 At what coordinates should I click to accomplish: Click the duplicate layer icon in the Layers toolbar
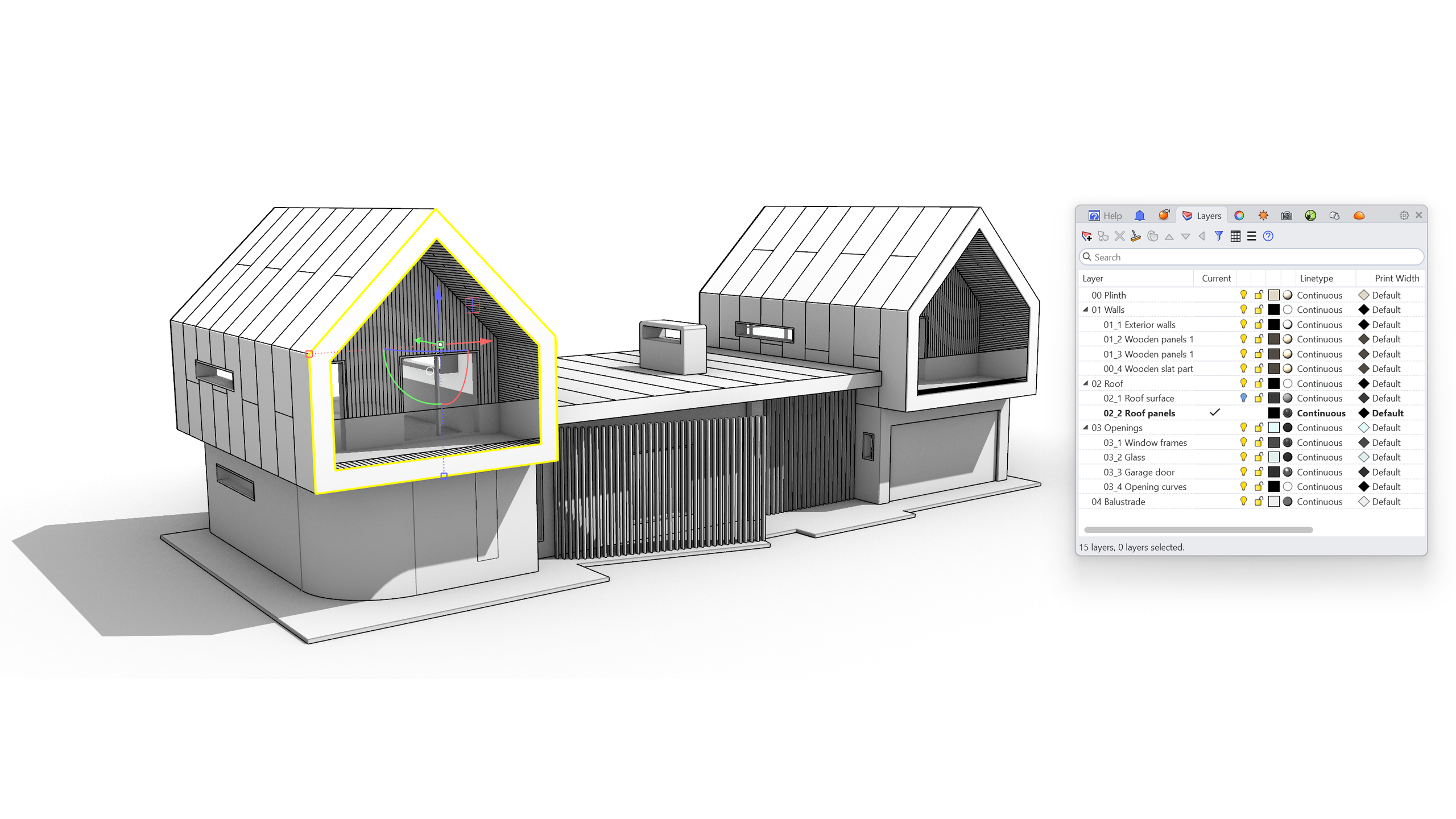pyautogui.click(x=1153, y=236)
